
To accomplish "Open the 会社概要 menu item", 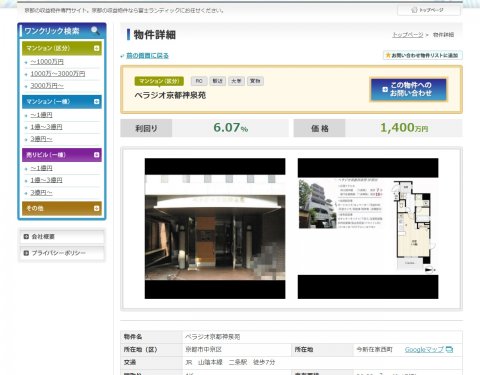I will pyautogui.click(x=62, y=237).
